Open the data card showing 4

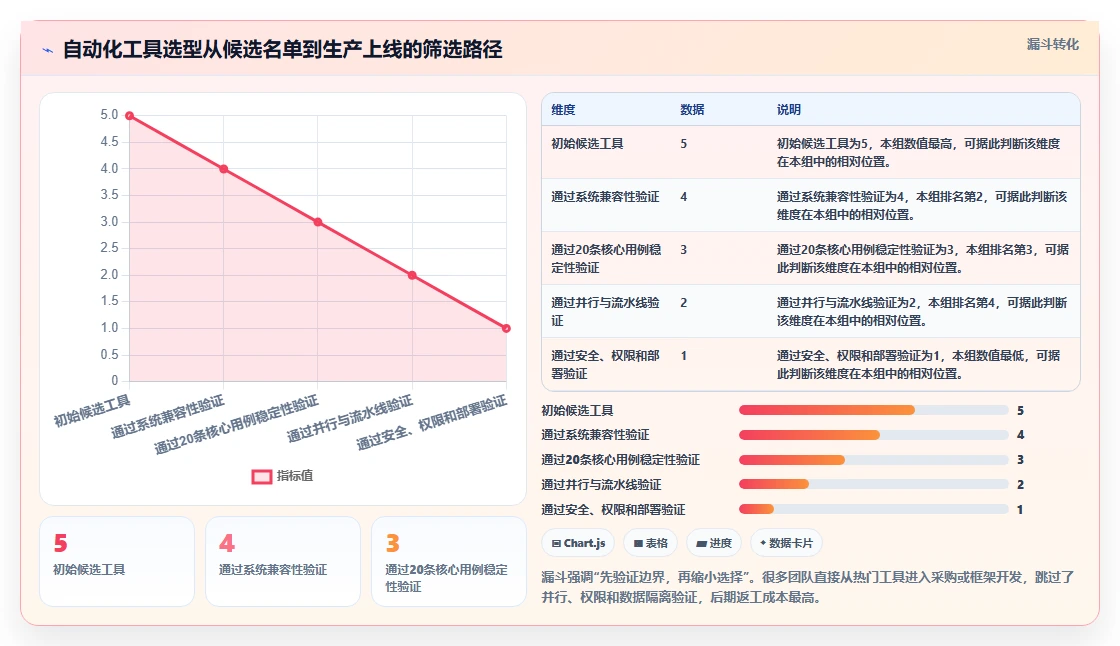[x=283, y=562]
